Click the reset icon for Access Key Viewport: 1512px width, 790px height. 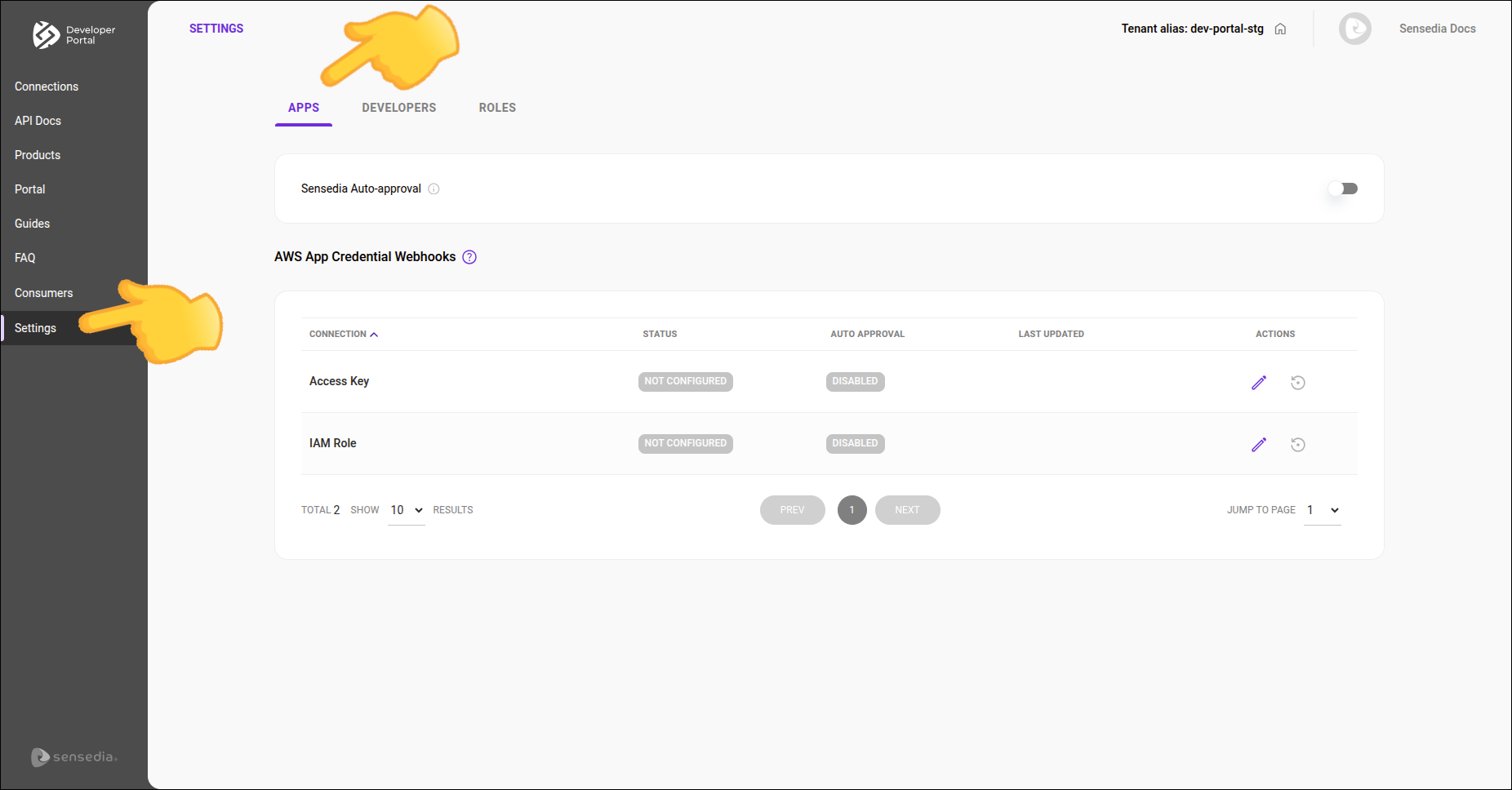tap(1297, 382)
